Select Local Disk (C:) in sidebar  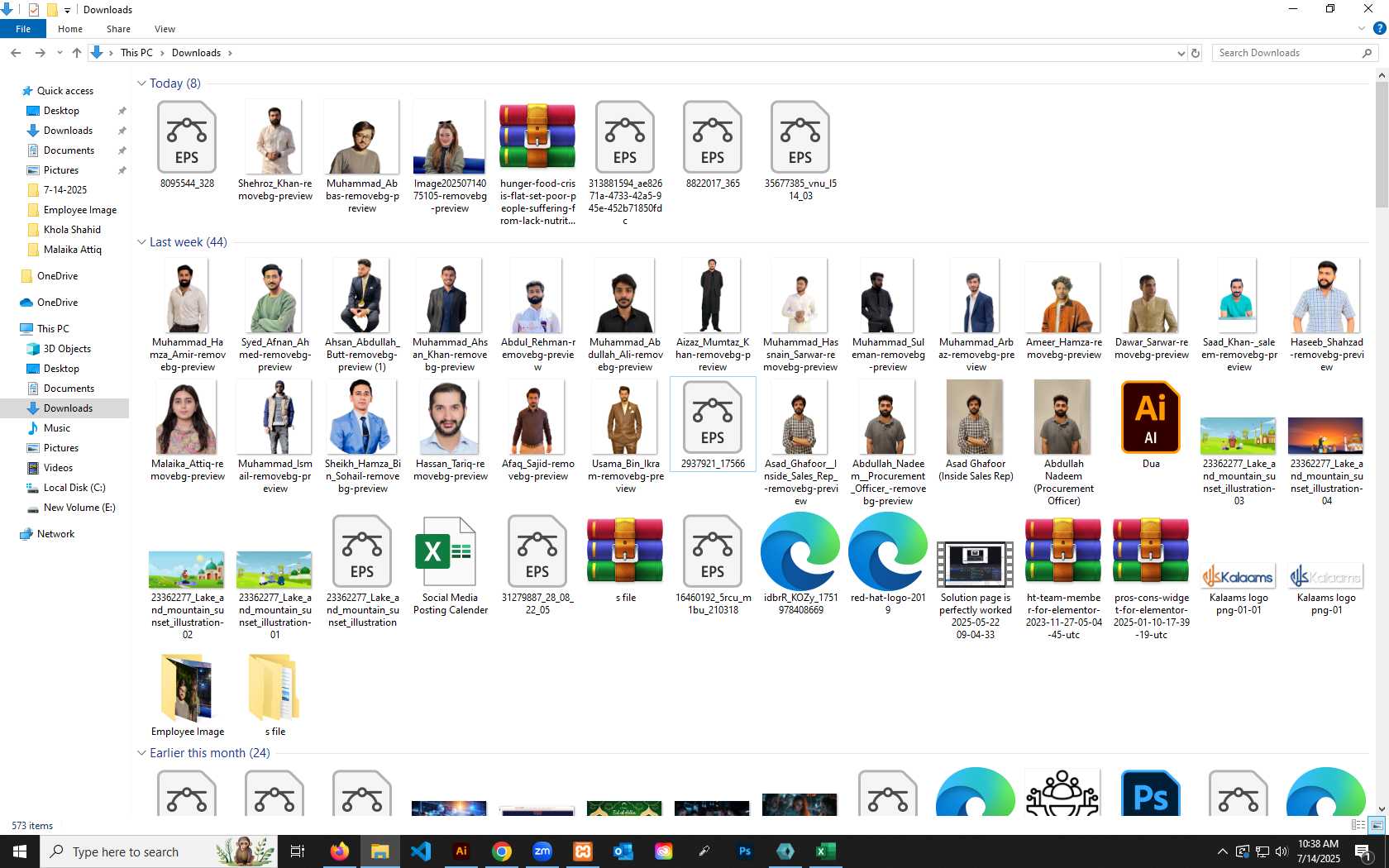(x=74, y=488)
